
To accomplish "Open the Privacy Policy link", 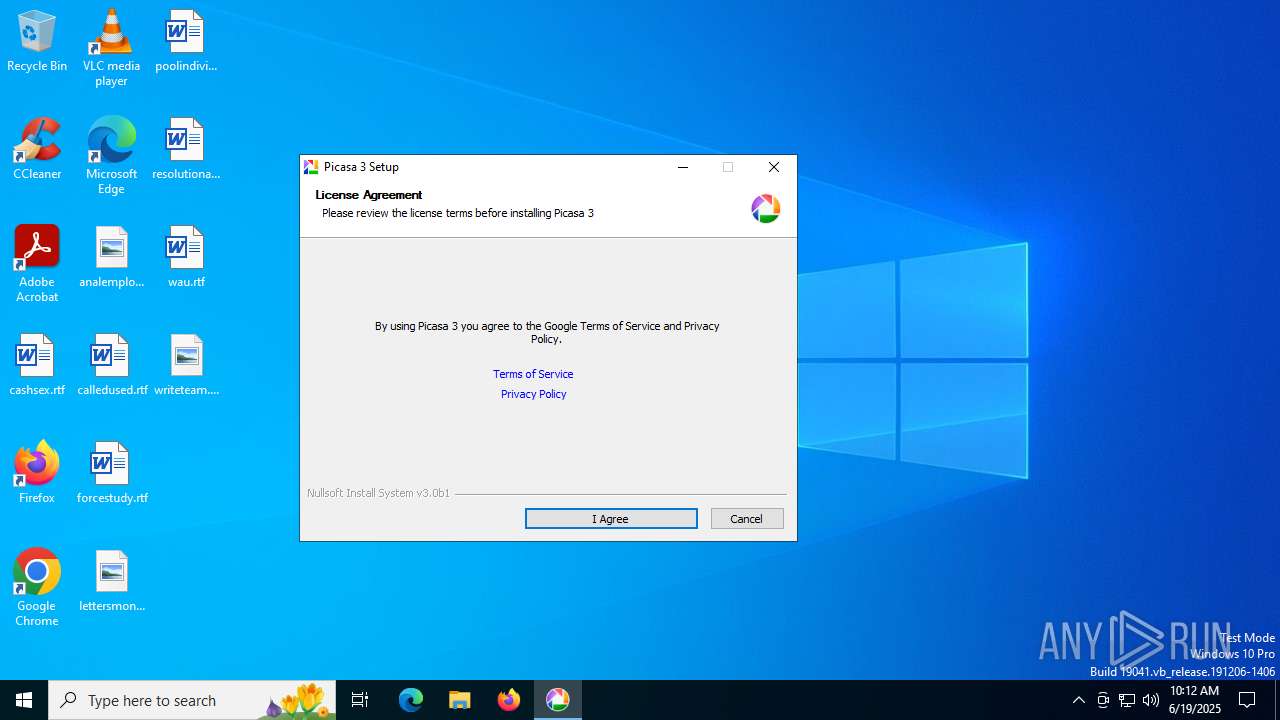I will pos(533,394).
